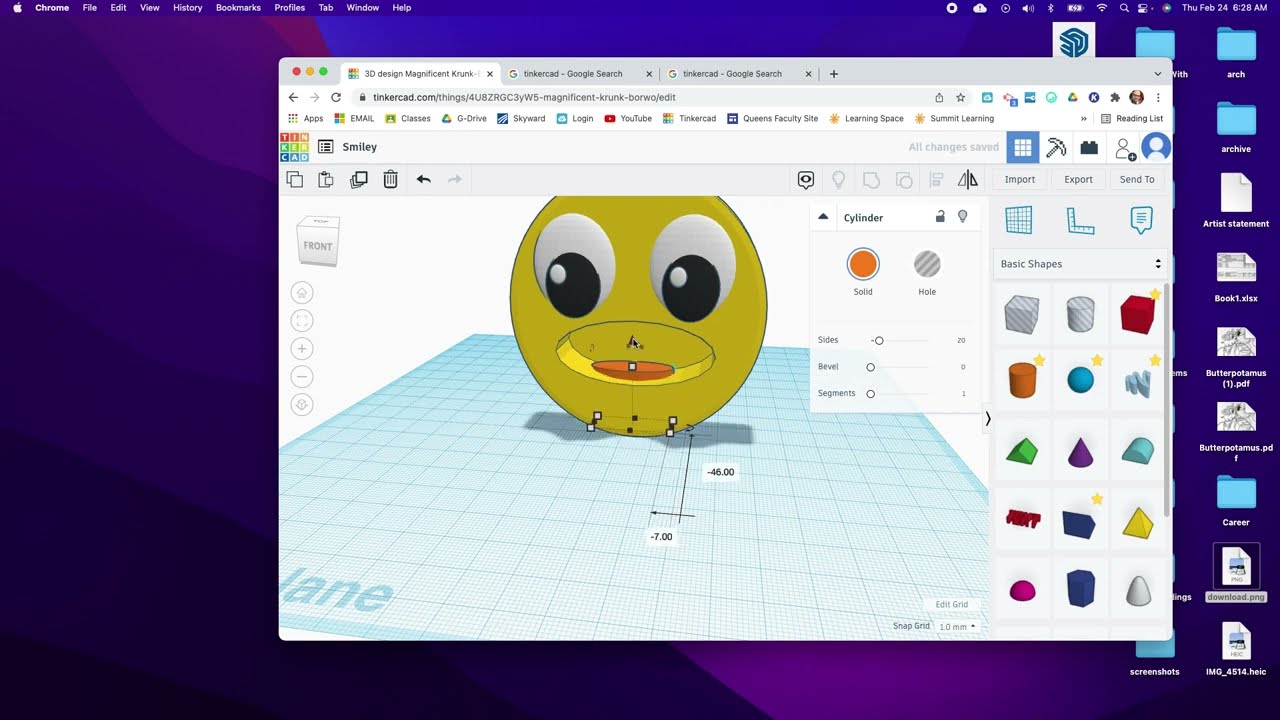Collapse the Cylinder inspector panel arrow
This screenshot has width=1280, height=720.
click(823, 217)
